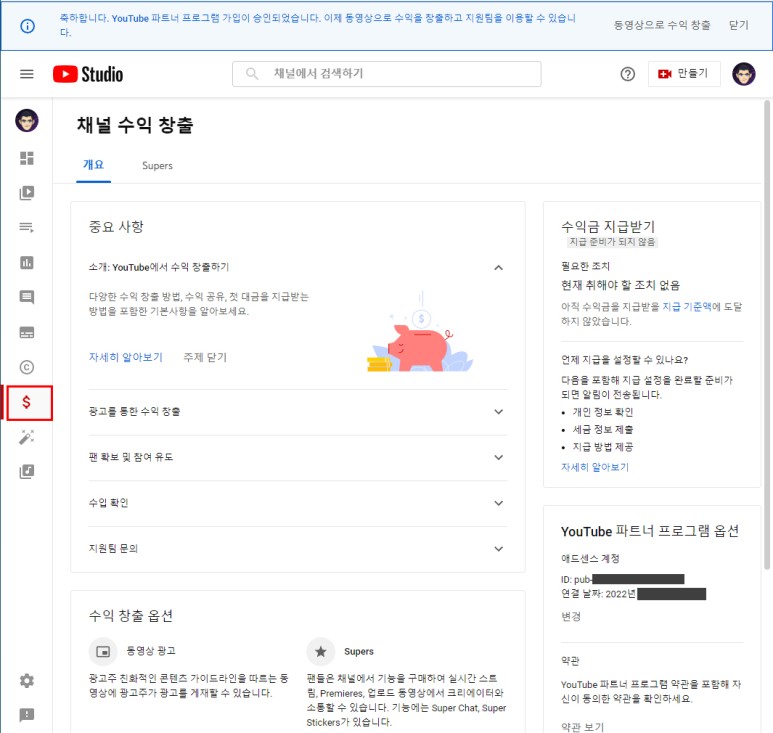The width and height of the screenshot is (773, 733).
Task: Open the Send feedback sidebar icon
Action: 27,715
